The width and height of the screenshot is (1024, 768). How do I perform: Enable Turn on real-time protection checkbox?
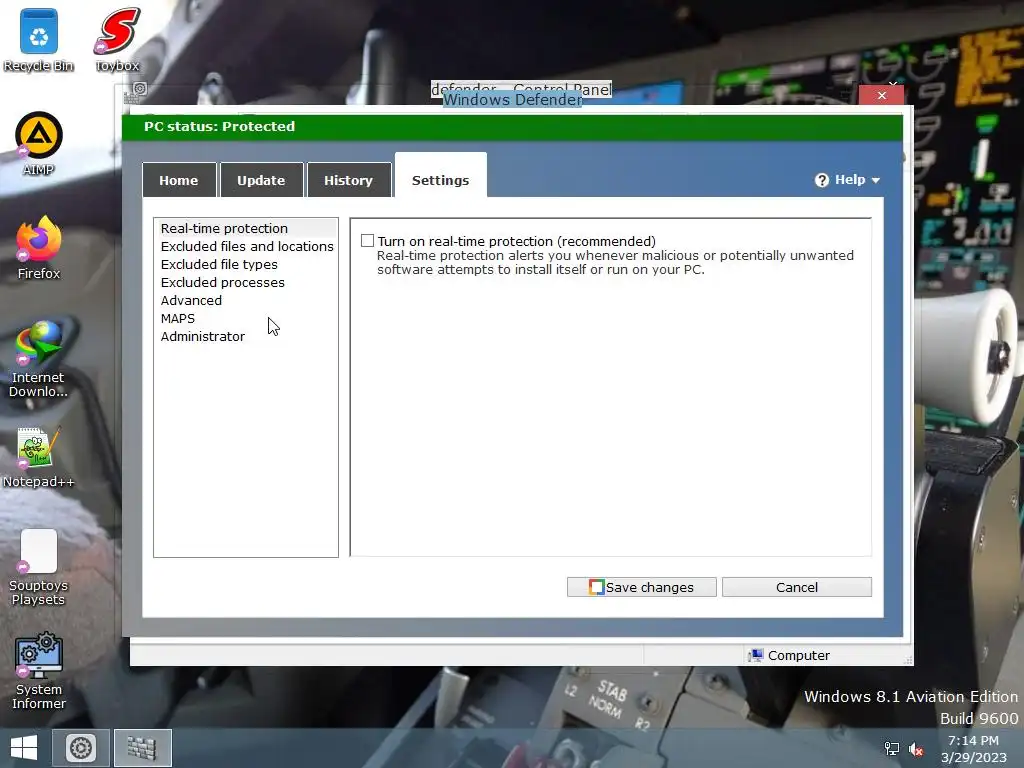coord(368,241)
